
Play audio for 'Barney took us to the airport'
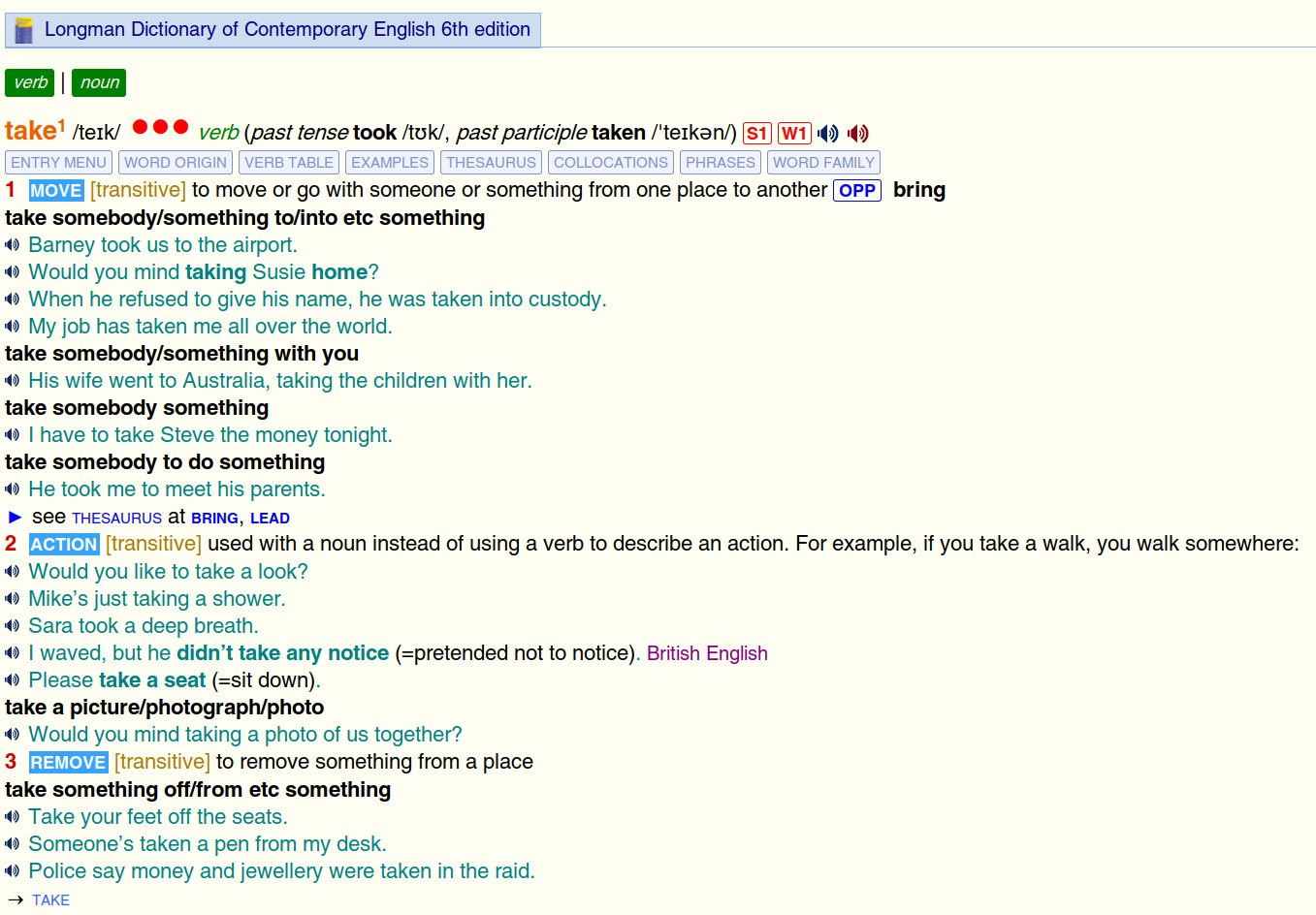click(x=13, y=245)
